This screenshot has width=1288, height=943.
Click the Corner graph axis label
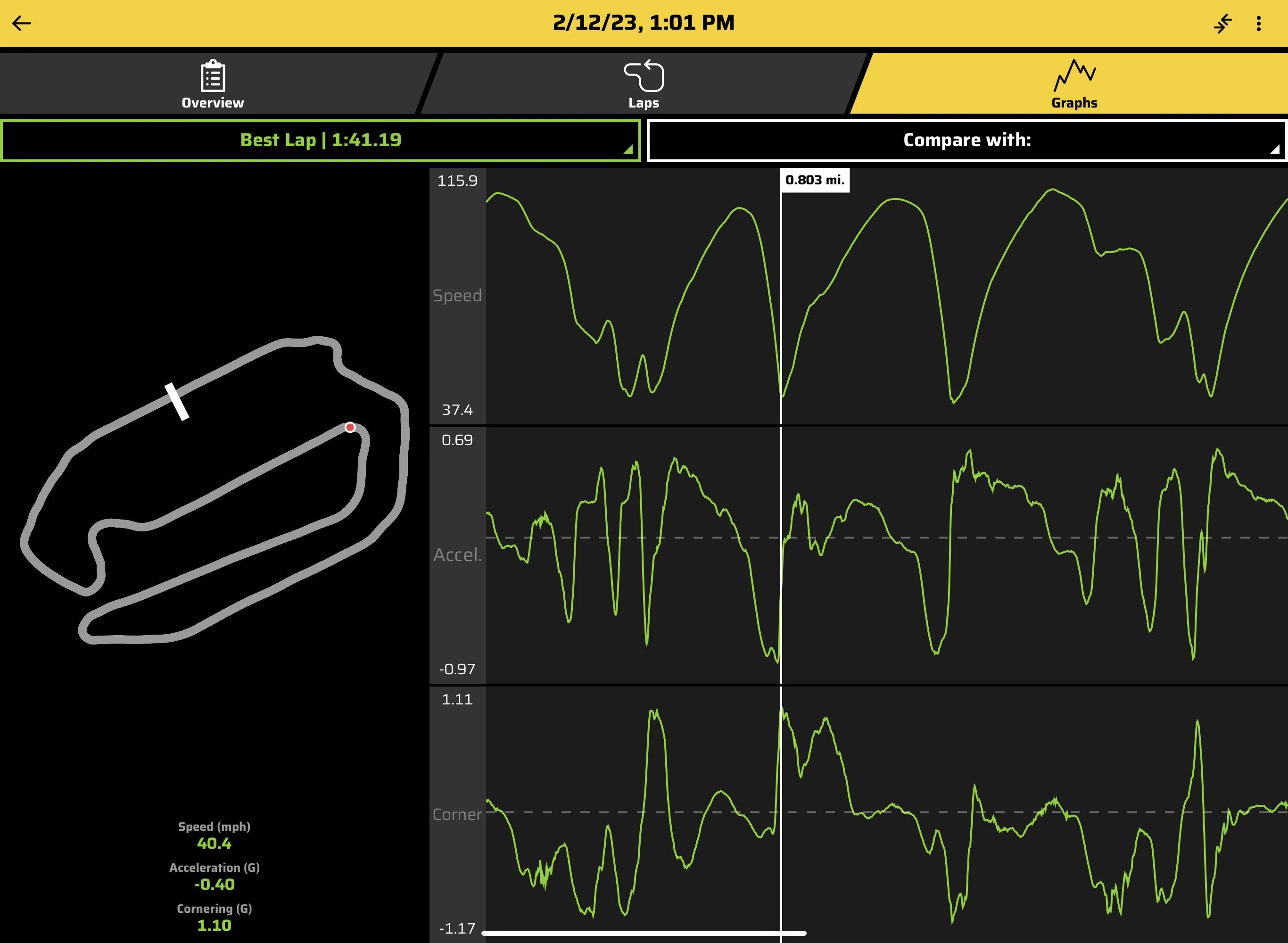click(457, 815)
